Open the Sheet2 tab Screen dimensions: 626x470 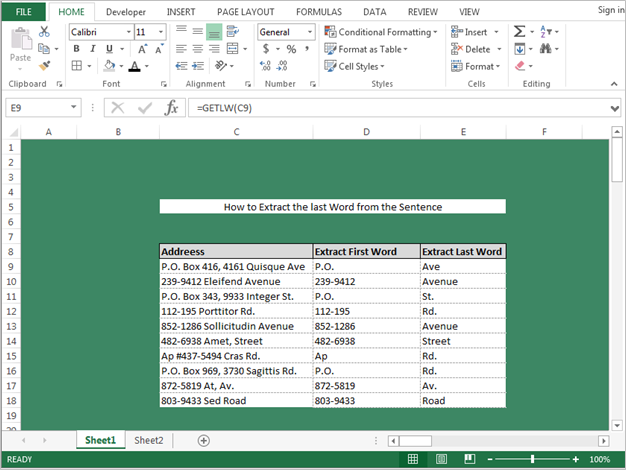pyautogui.click(x=149, y=440)
